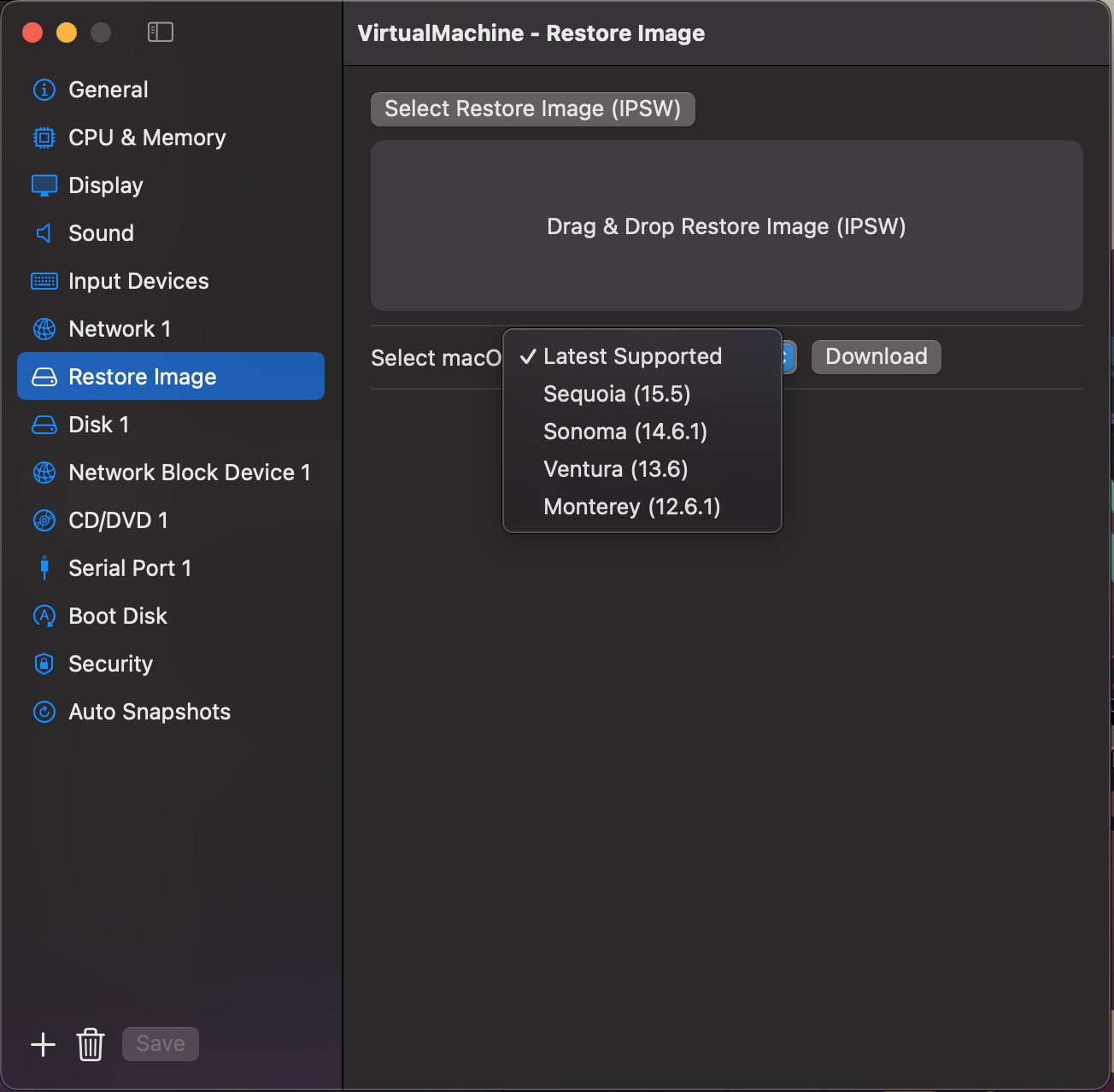Image resolution: width=1114 pixels, height=1092 pixels.
Task: Click the General info icon in sidebar
Action: point(44,90)
